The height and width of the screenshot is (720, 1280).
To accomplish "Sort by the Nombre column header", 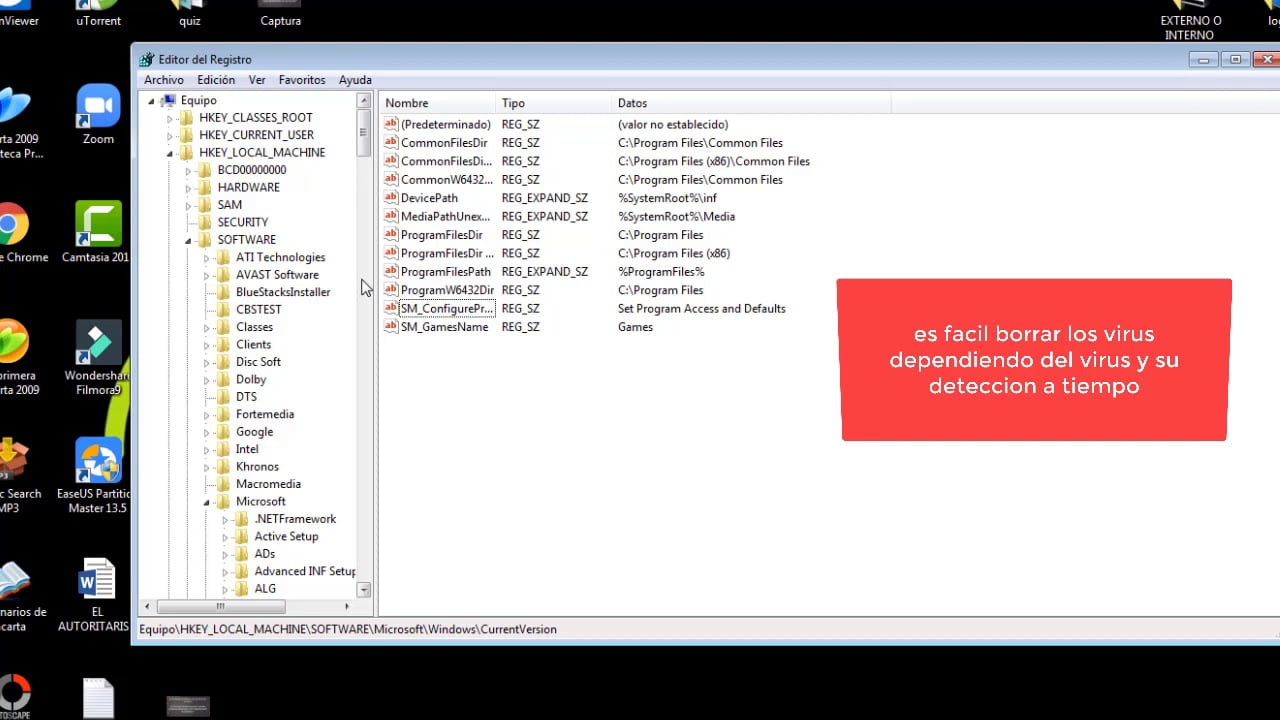I will (437, 103).
